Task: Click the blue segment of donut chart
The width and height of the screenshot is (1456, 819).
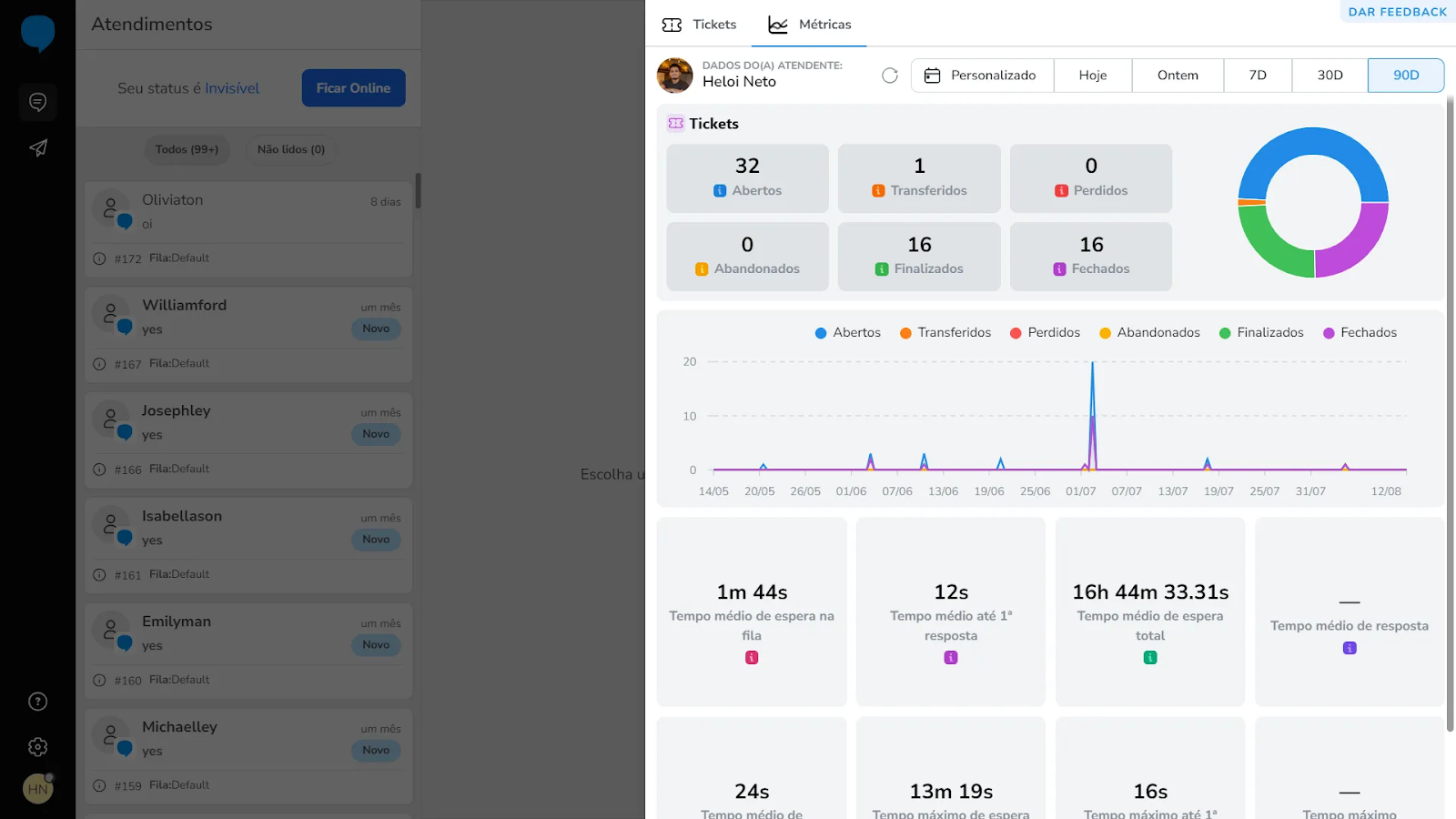Action: [x=1313, y=141]
